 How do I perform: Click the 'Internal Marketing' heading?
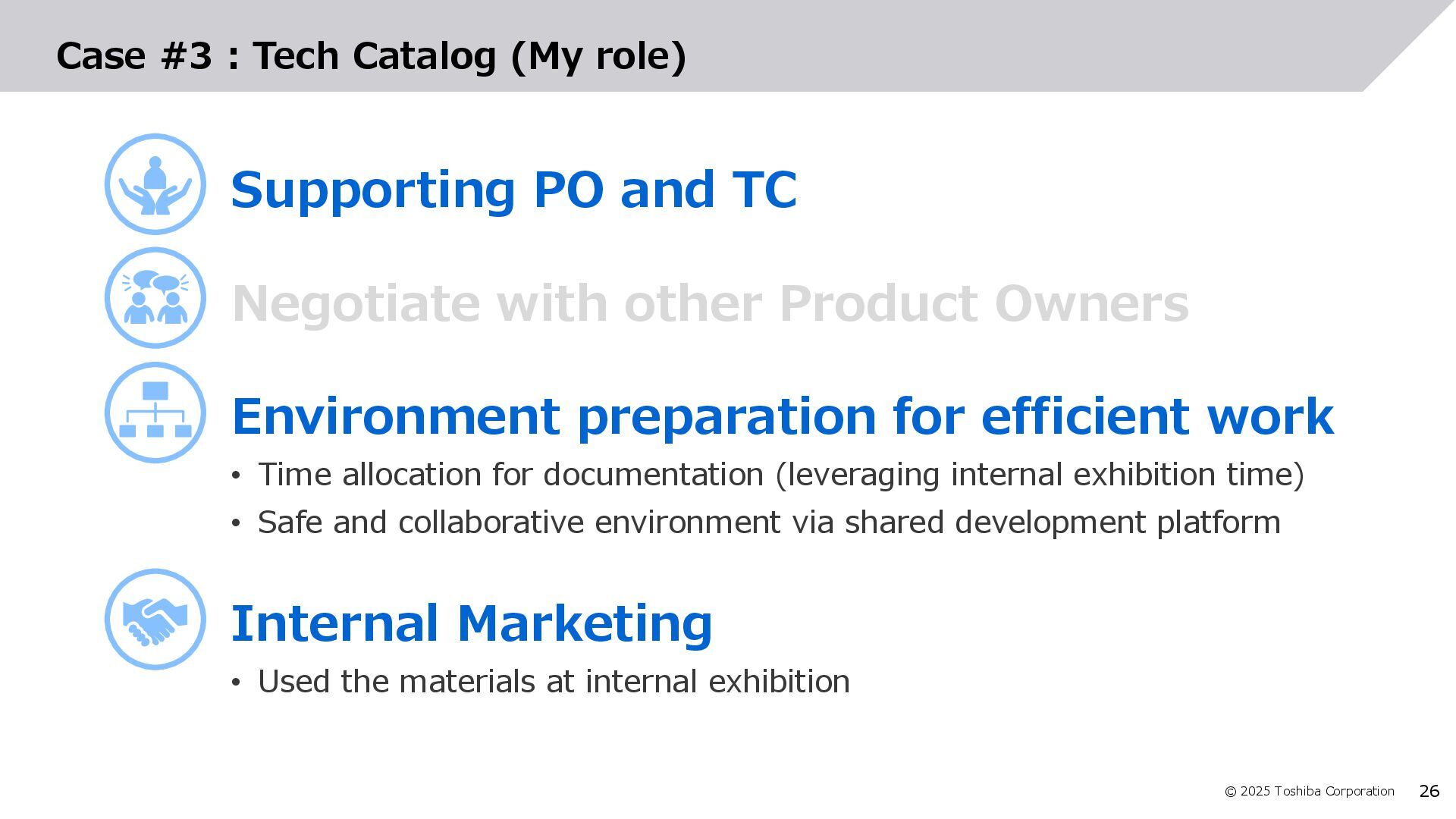pos(471,623)
